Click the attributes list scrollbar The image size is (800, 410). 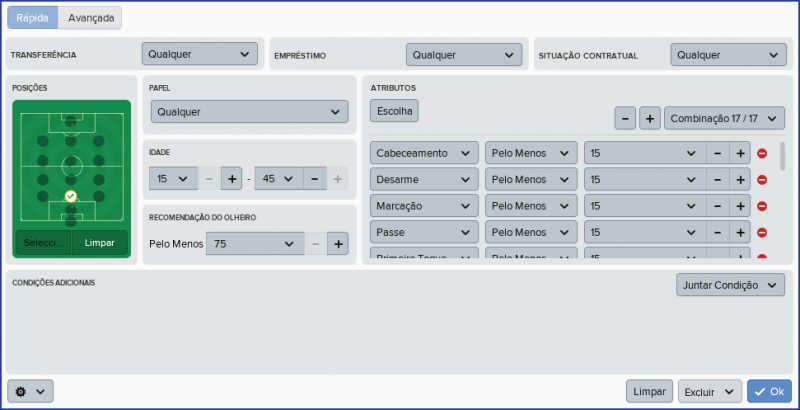point(782,157)
